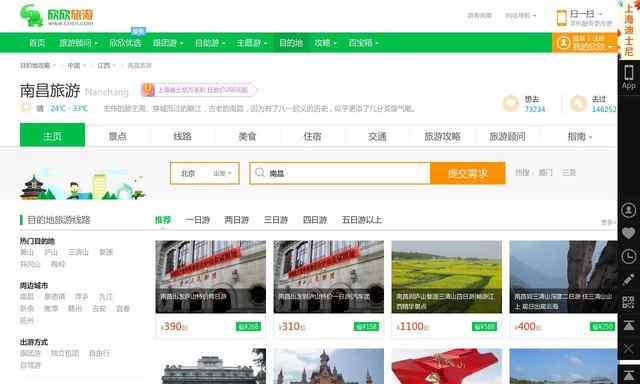Screen dimensions: 640x384
Task: Open the 北京 departure city dropdown
Action: [205, 173]
